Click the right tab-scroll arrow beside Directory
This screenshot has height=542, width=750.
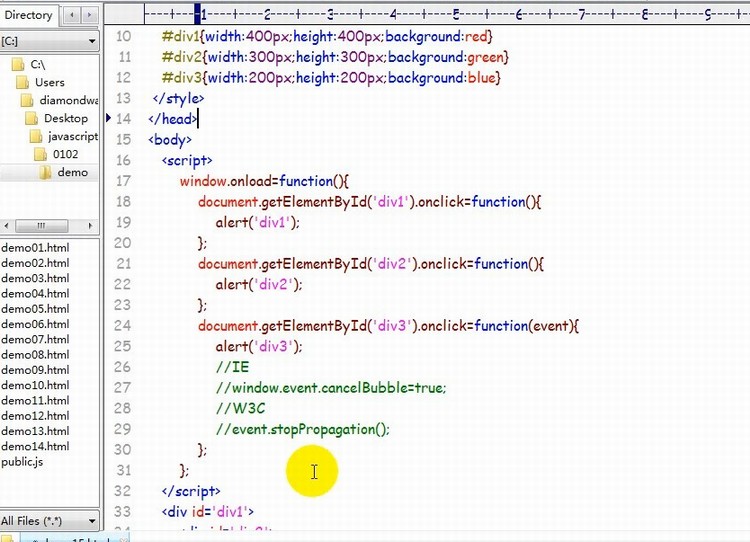[x=89, y=15]
